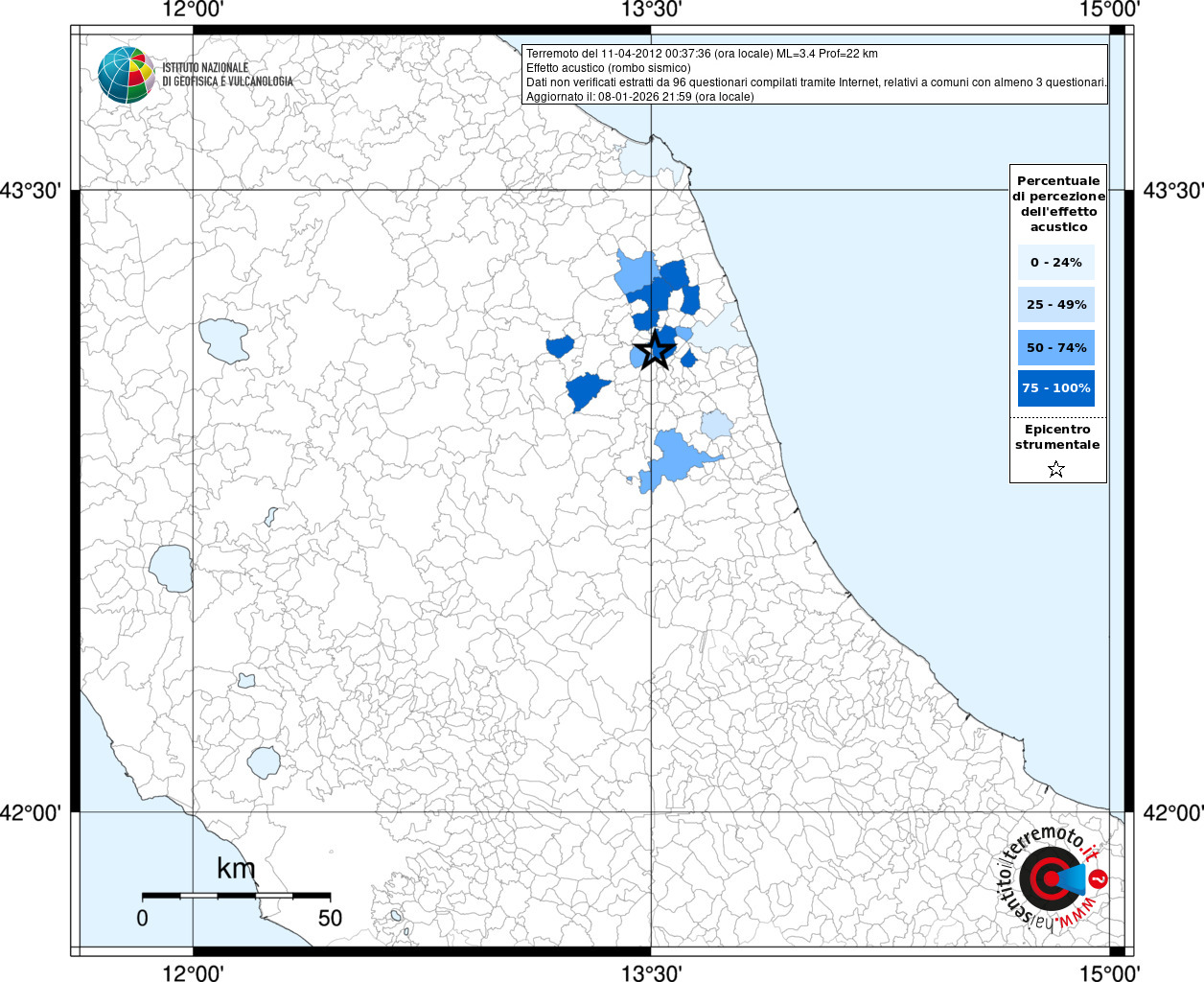Click the INGV globe logo

pyautogui.click(x=126, y=75)
